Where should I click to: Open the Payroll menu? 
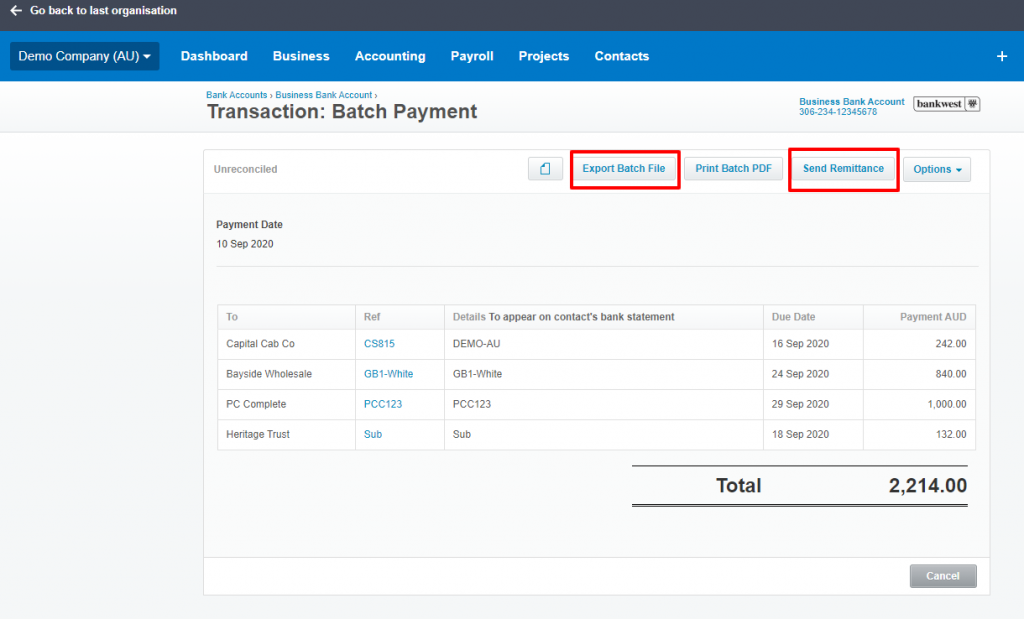tap(471, 56)
